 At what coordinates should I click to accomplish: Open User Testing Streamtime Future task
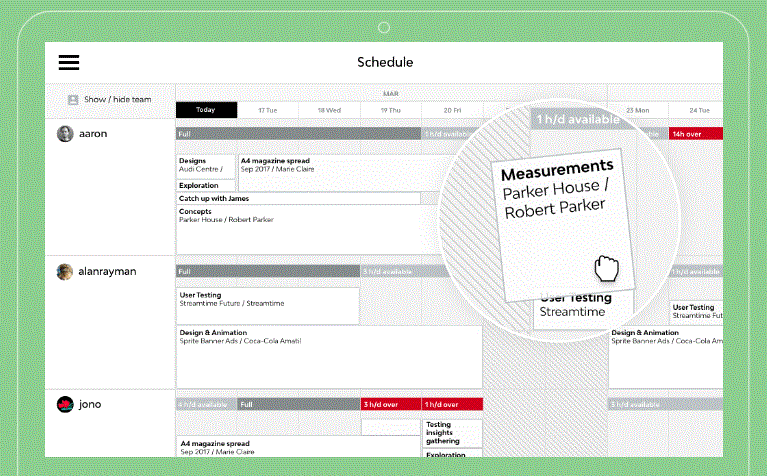[x=268, y=306]
